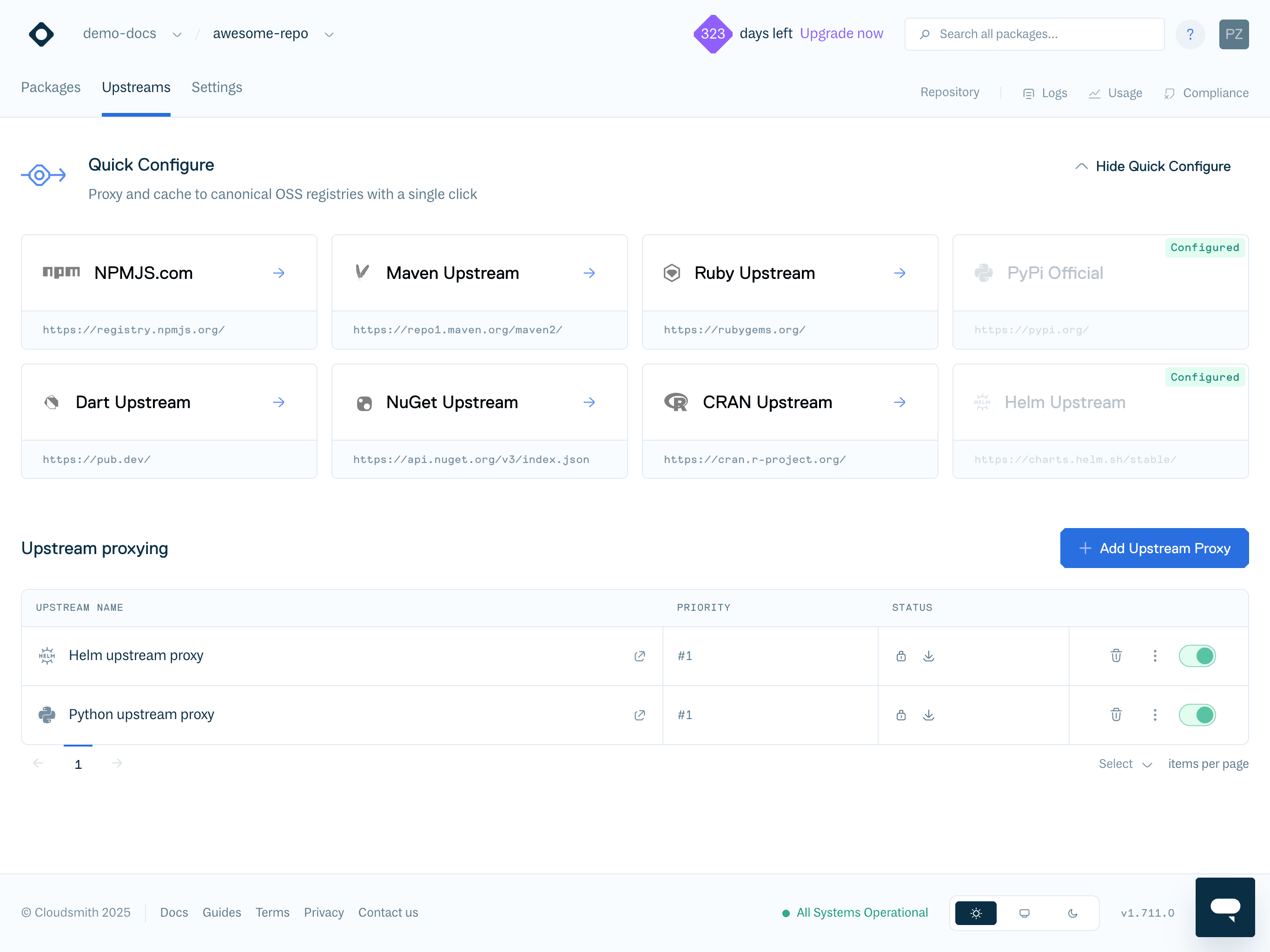The image size is (1270, 952).
Task: Collapse the Quick Configure section
Action: coord(1153,166)
